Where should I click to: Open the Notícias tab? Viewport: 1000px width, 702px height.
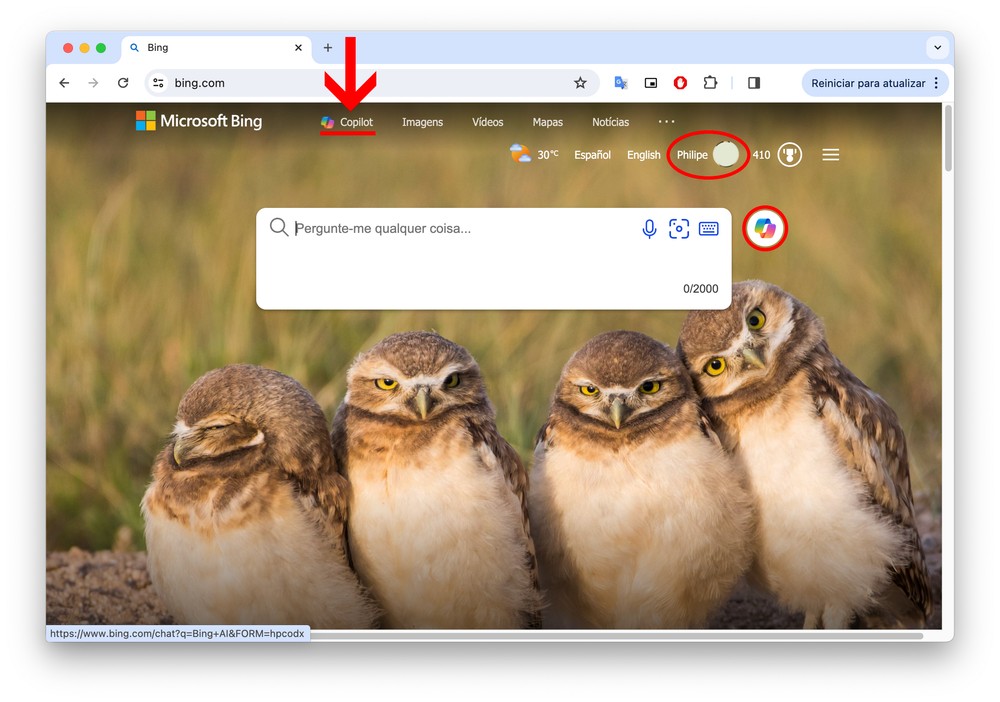click(x=610, y=122)
